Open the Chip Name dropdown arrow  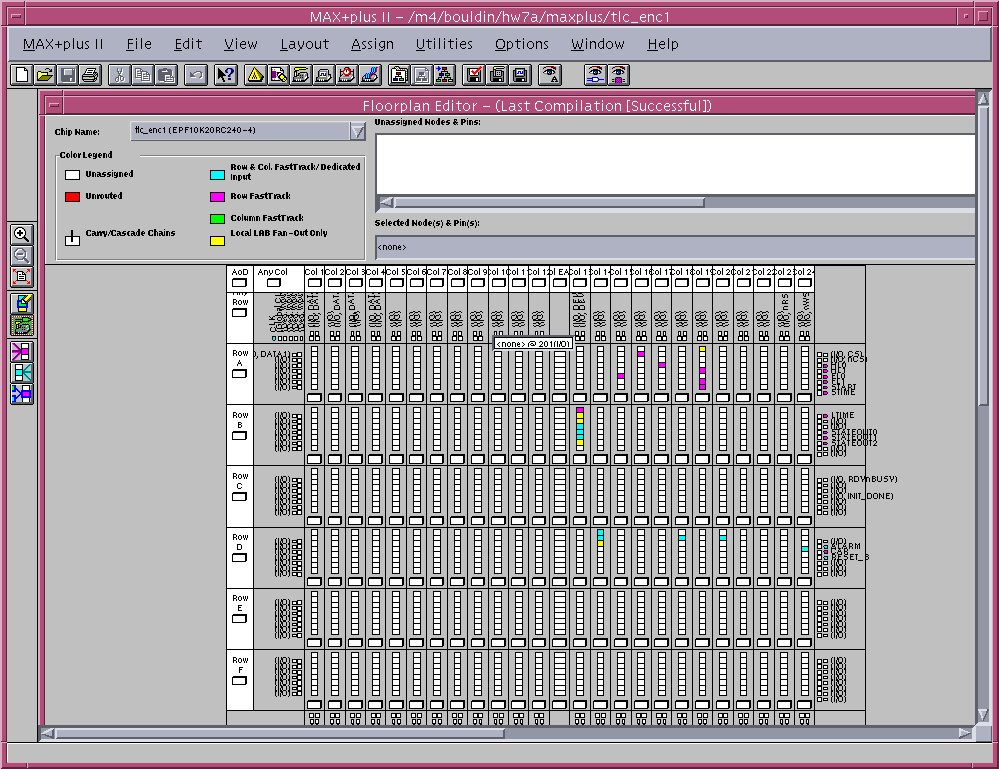pos(358,131)
